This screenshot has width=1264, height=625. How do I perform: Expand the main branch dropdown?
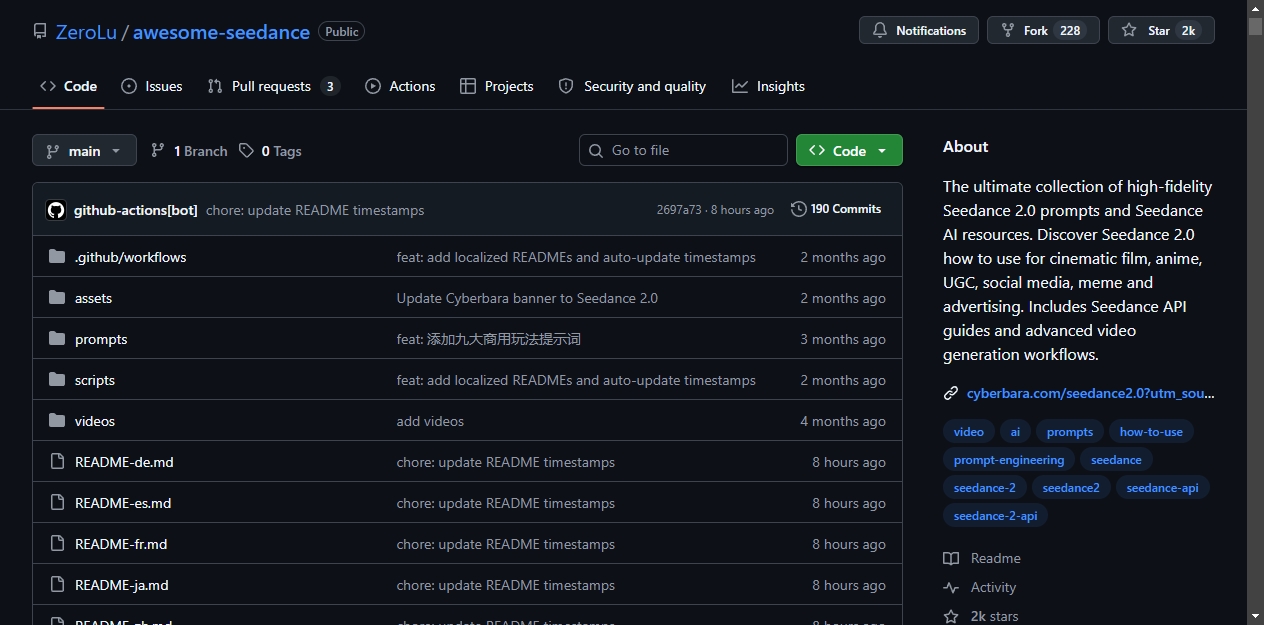tap(84, 150)
